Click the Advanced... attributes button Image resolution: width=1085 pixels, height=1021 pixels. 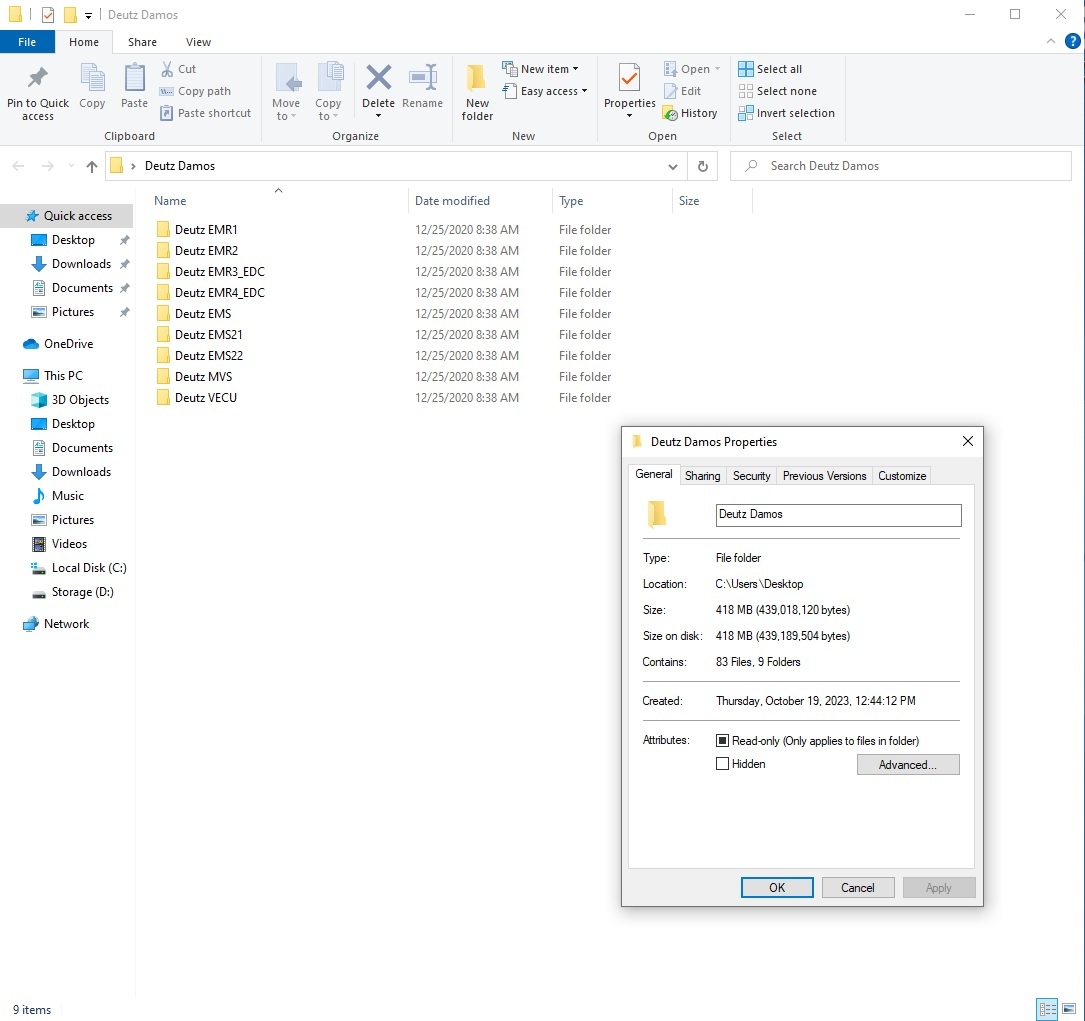point(908,764)
